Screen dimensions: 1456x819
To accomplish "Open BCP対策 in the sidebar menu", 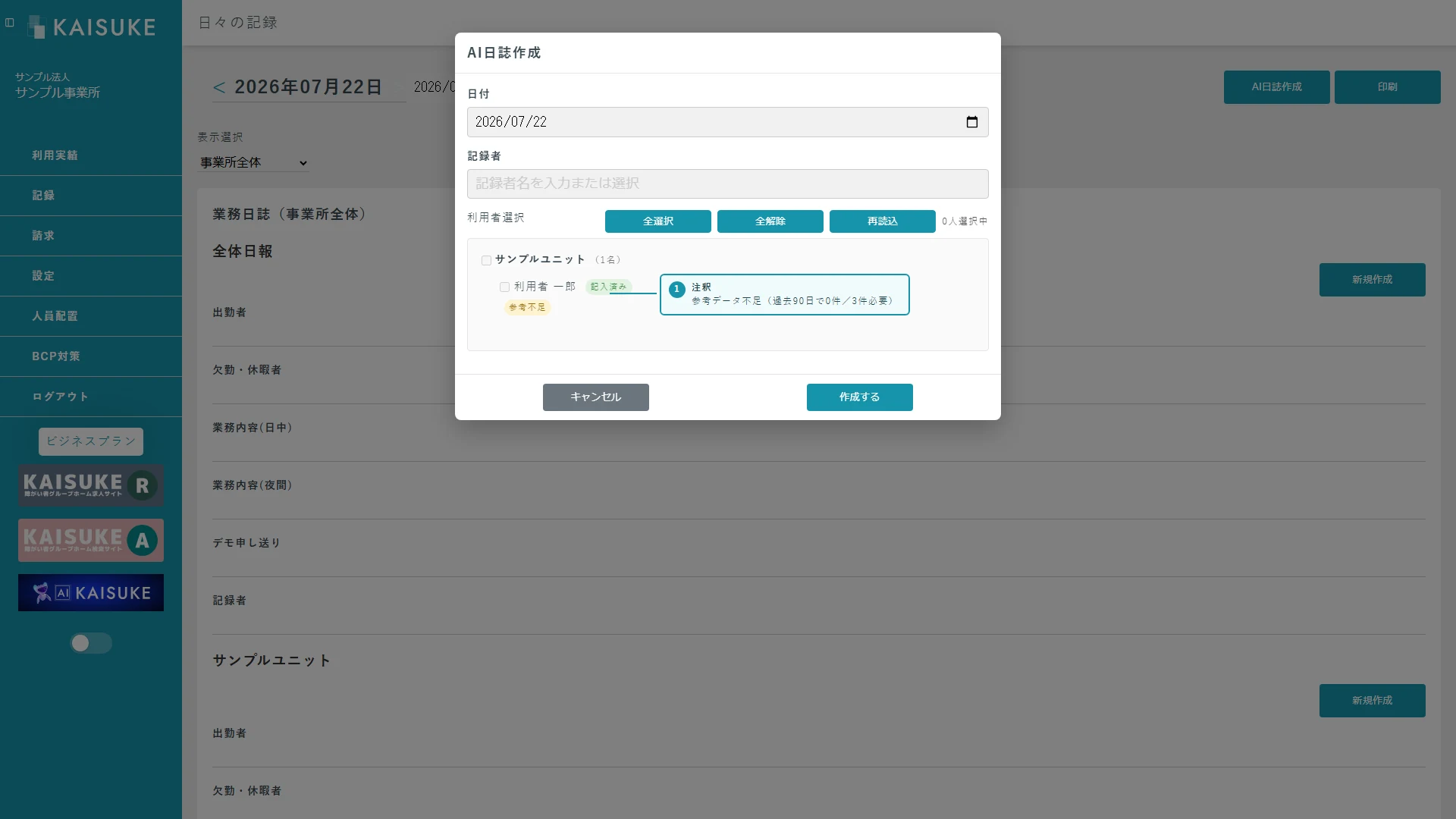I will point(91,356).
